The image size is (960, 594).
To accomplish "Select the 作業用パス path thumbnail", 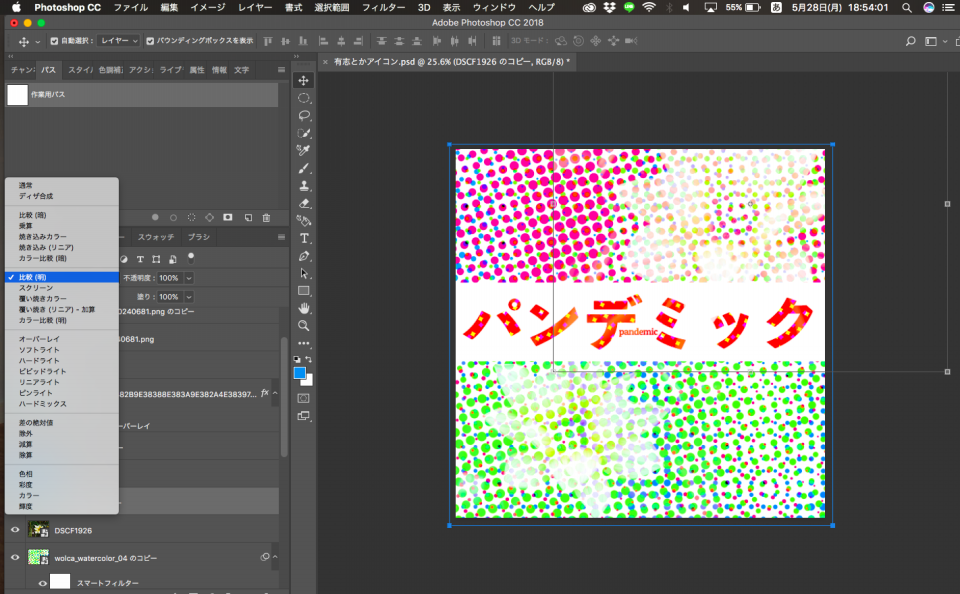I will (x=18, y=94).
